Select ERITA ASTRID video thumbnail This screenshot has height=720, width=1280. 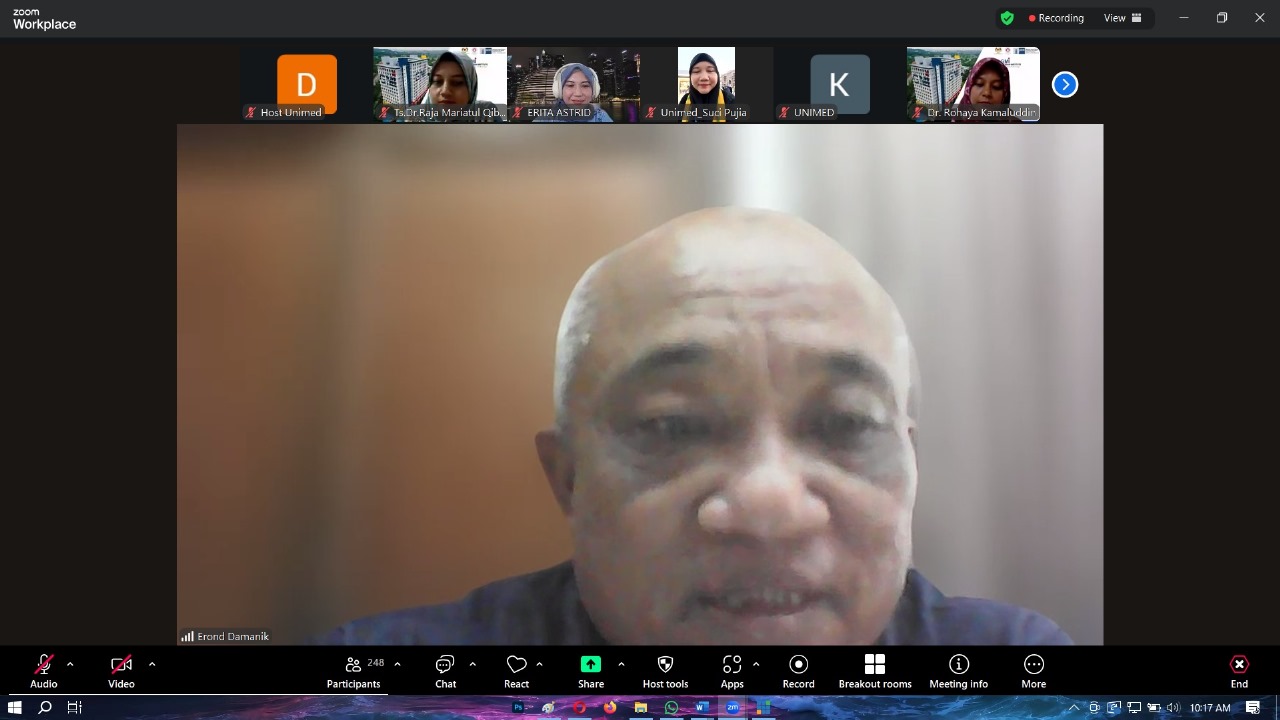click(573, 84)
